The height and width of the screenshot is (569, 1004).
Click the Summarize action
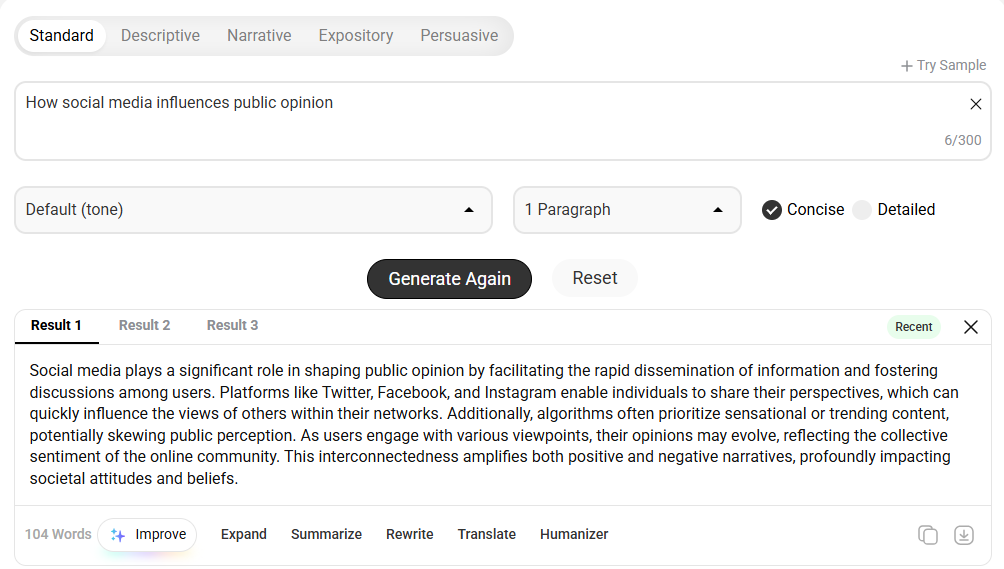tap(326, 534)
